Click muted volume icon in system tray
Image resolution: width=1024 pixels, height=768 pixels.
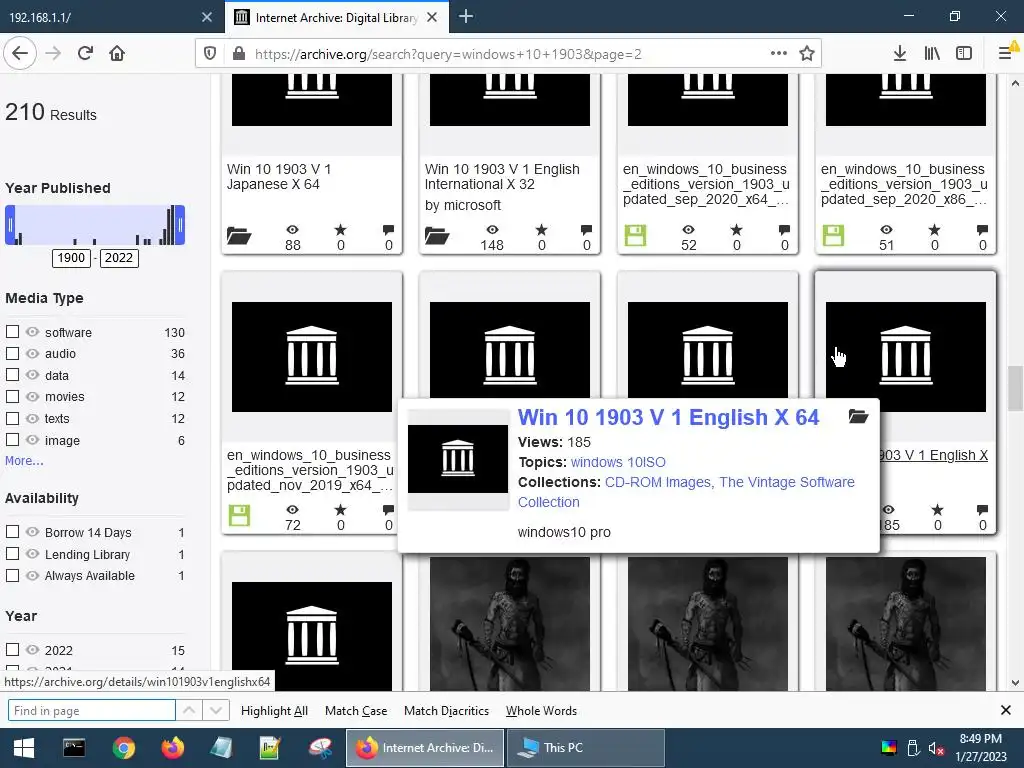[x=936, y=748]
